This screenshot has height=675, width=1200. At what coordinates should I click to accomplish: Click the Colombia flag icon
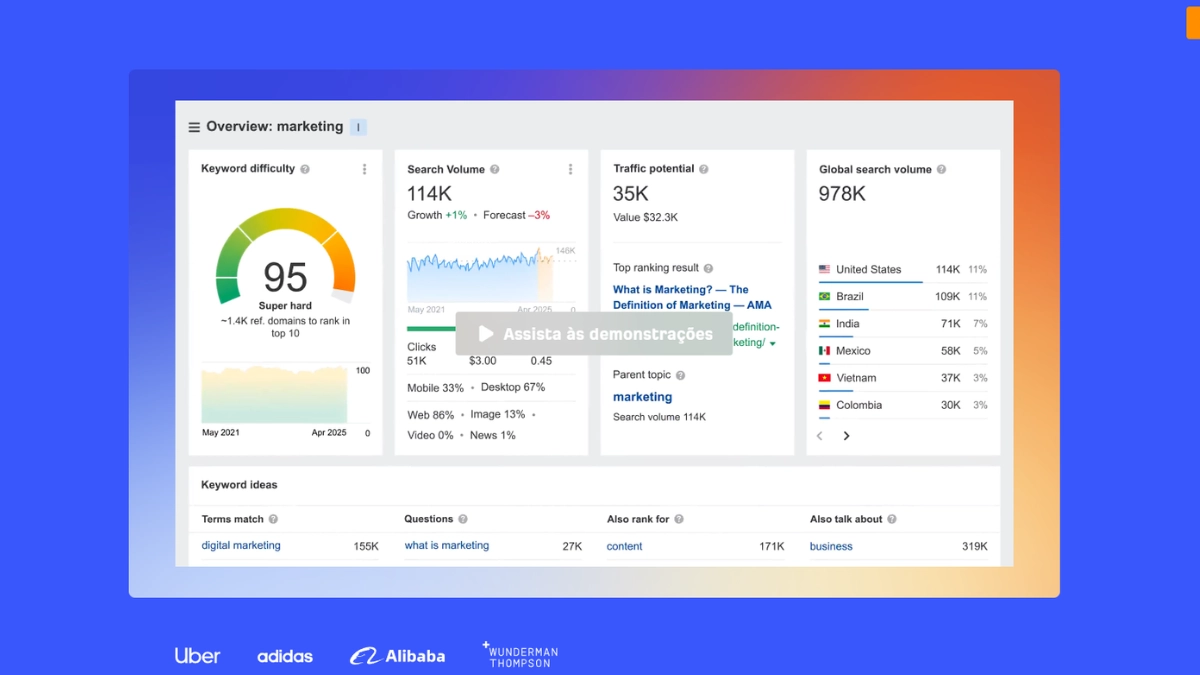[825, 405]
